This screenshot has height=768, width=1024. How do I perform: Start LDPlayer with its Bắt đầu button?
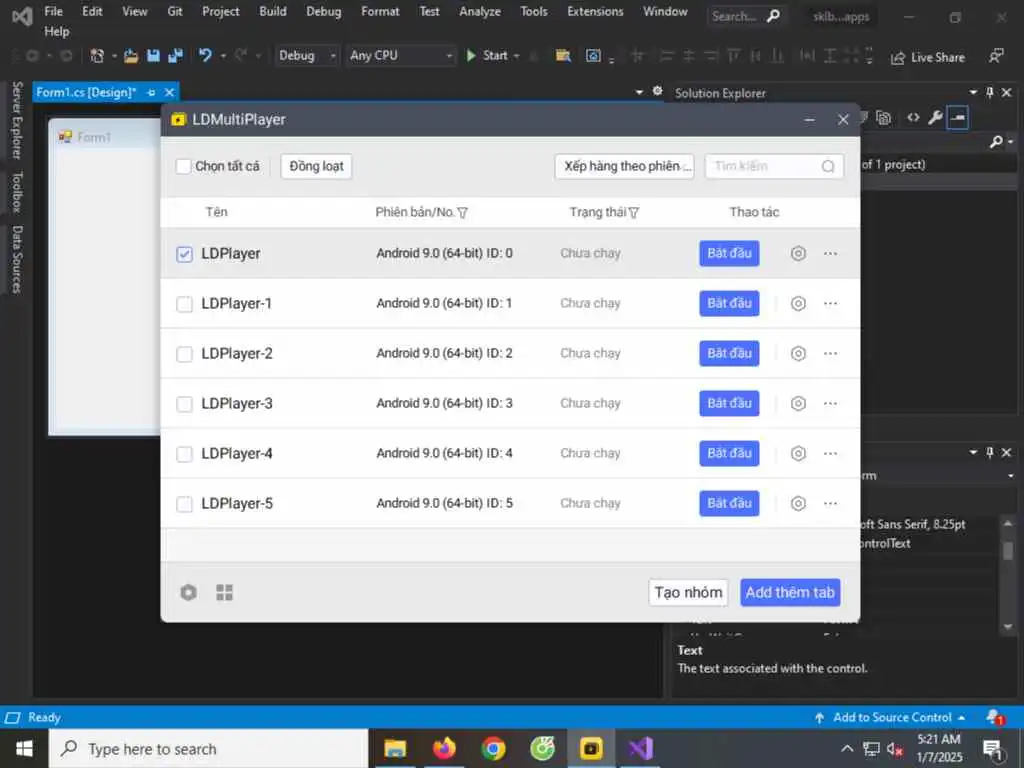[729, 253]
